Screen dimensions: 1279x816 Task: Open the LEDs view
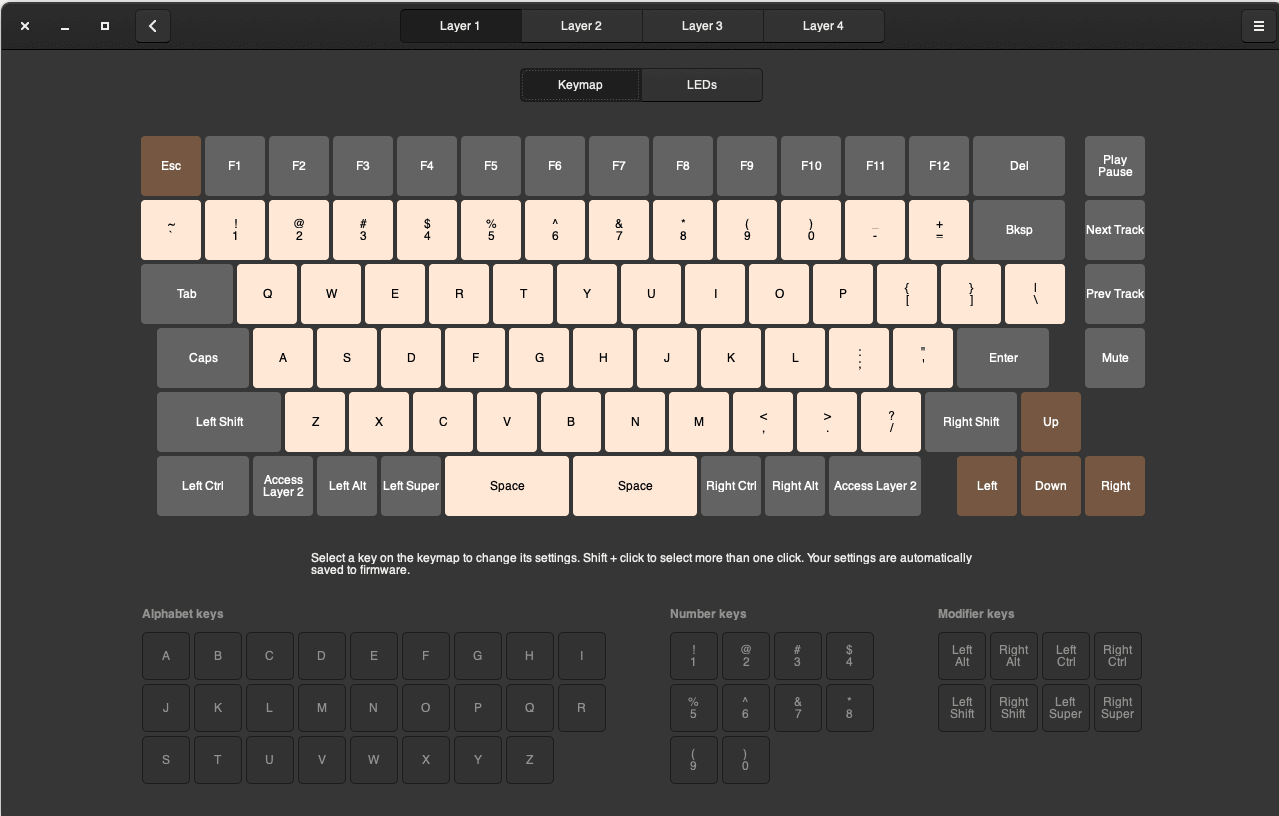[701, 84]
